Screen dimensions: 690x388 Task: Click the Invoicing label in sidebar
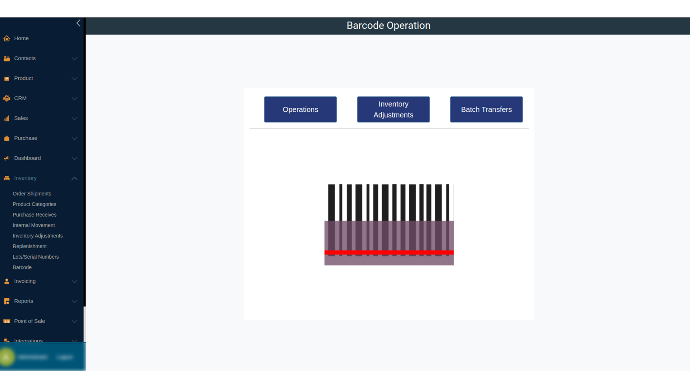[x=25, y=281]
